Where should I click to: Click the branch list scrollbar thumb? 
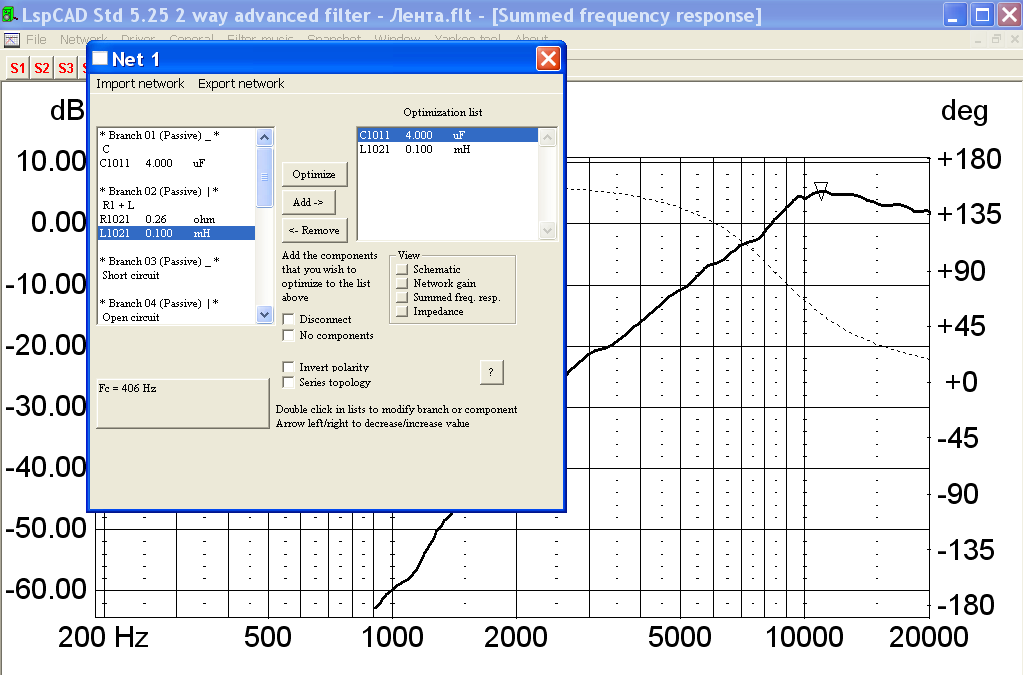coord(264,177)
